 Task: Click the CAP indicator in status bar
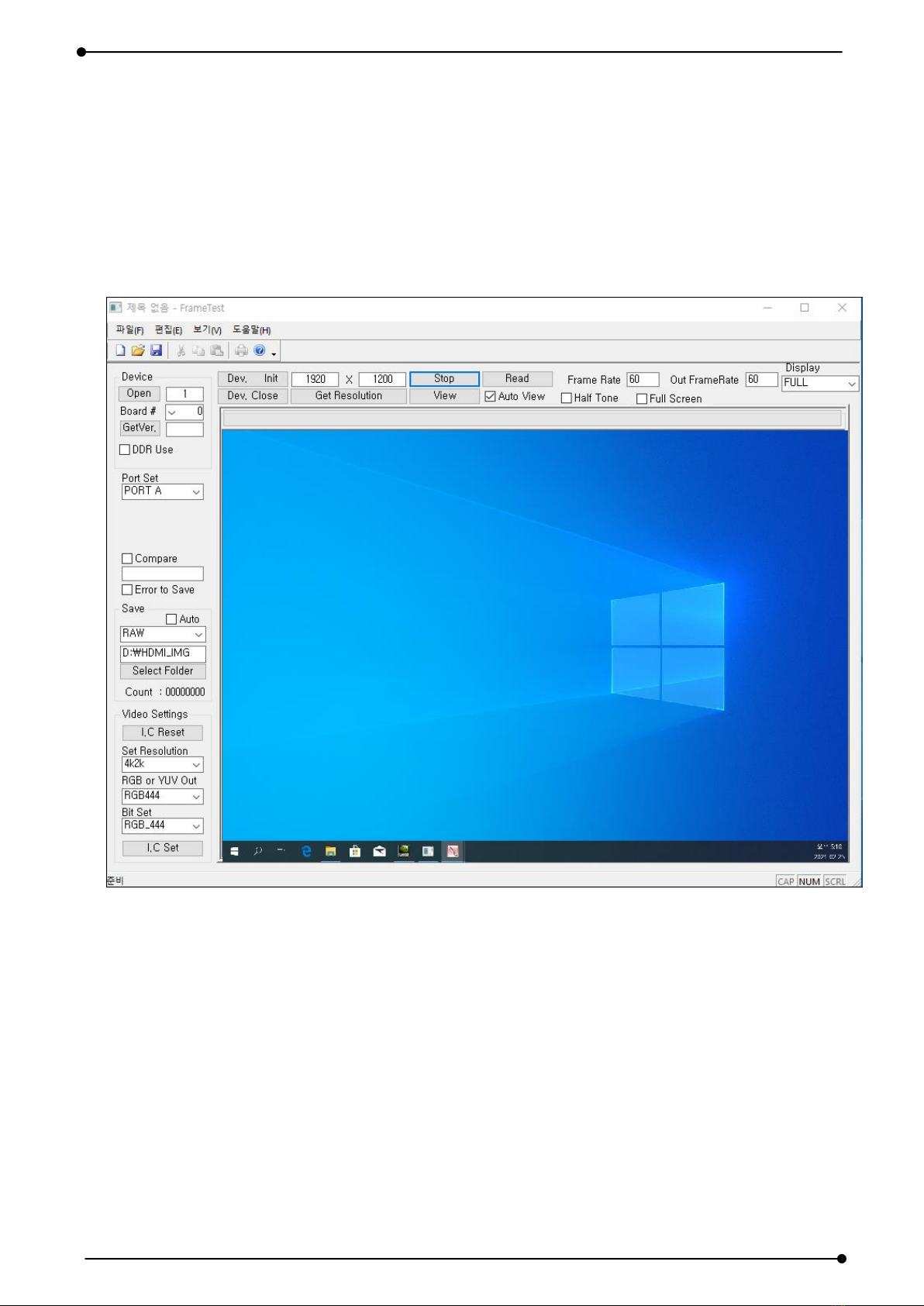coord(786,881)
